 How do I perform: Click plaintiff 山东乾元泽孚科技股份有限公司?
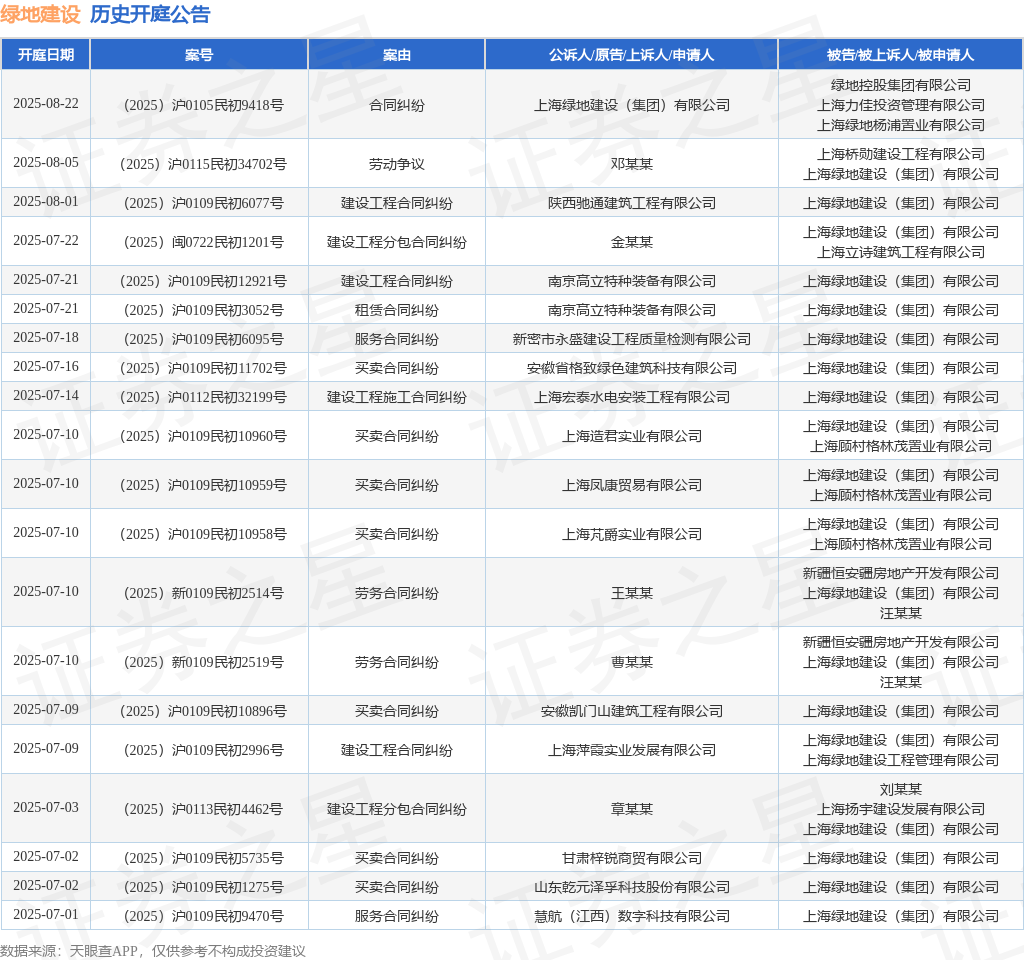click(632, 888)
